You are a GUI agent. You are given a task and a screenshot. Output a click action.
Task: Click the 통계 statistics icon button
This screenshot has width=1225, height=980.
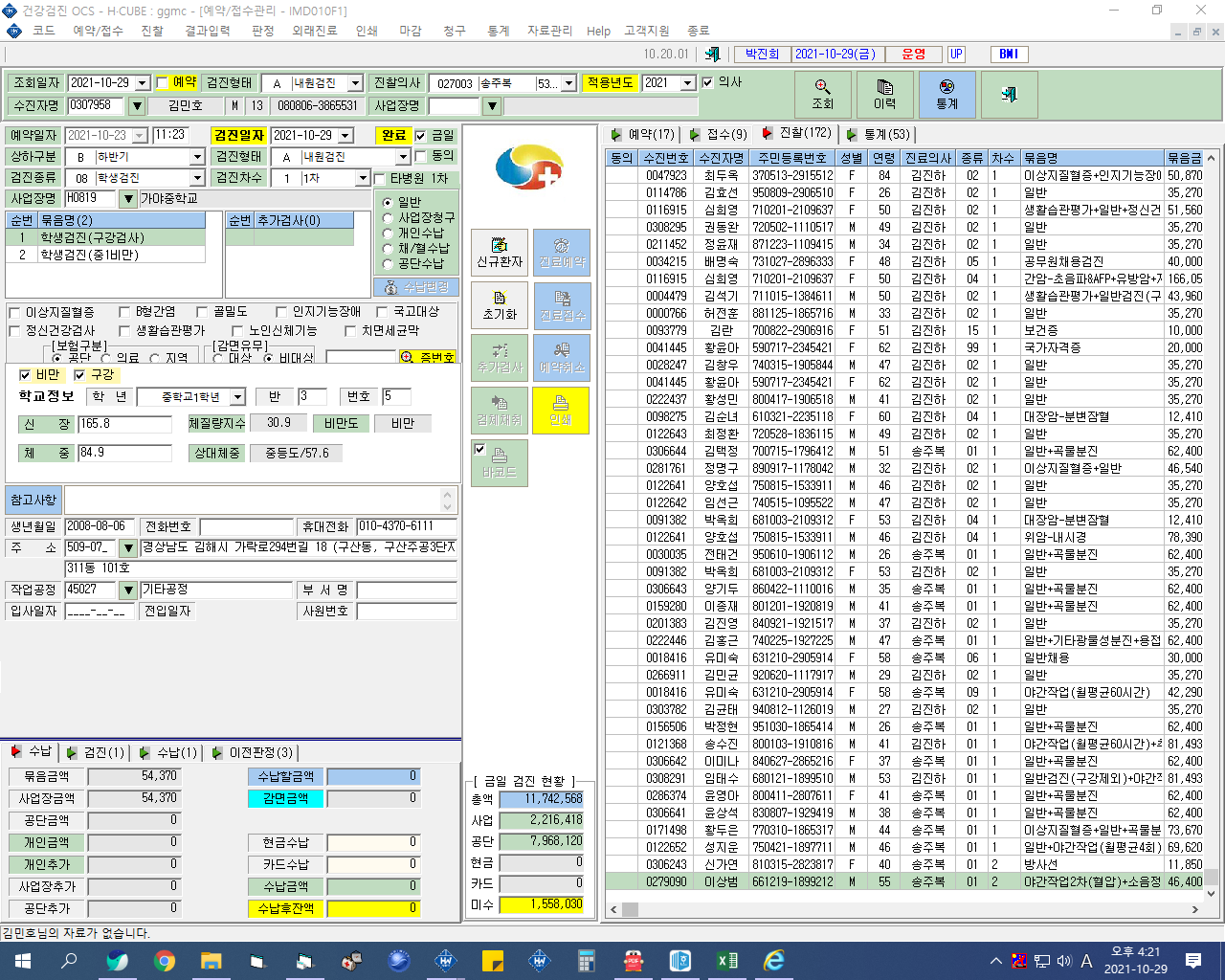947,95
